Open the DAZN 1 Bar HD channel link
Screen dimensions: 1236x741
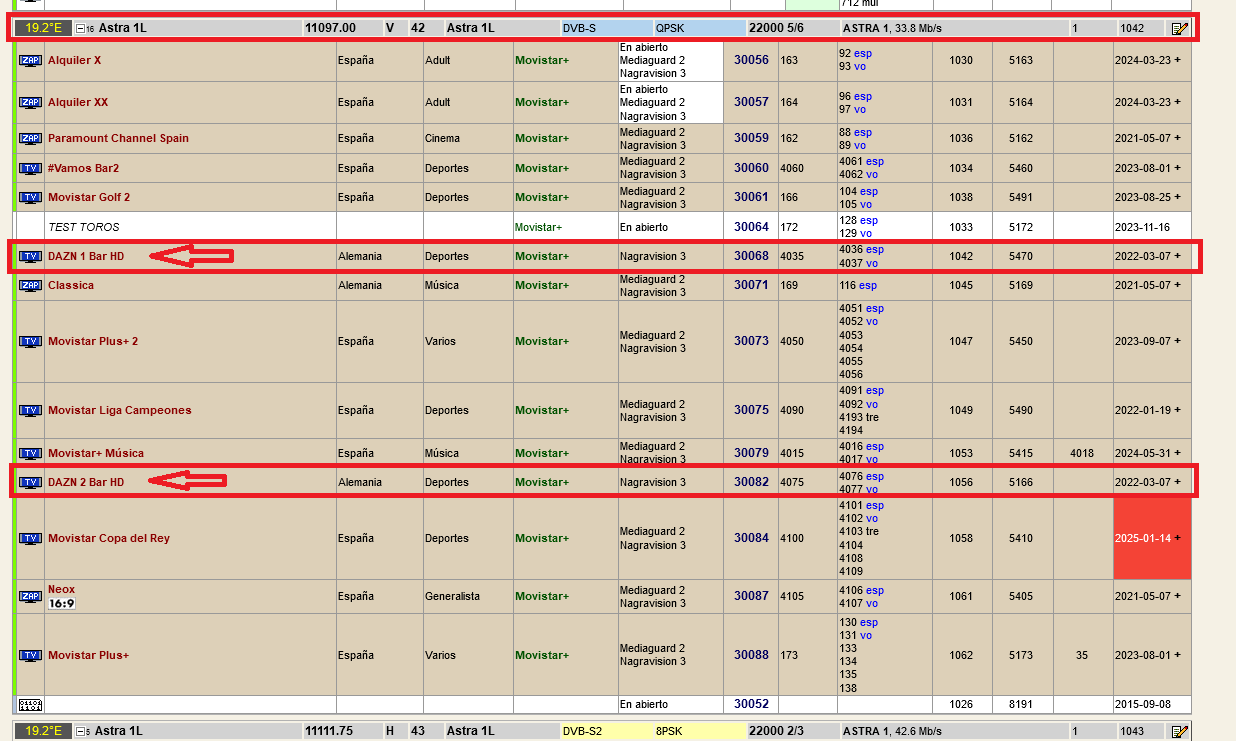[x=86, y=256]
